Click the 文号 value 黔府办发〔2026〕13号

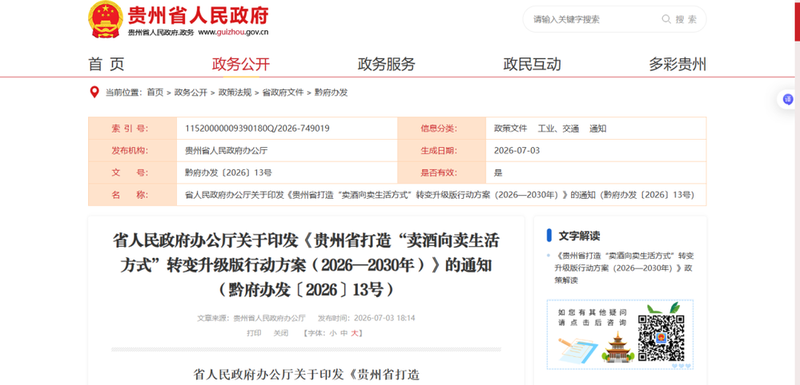(x=228, y=172)
